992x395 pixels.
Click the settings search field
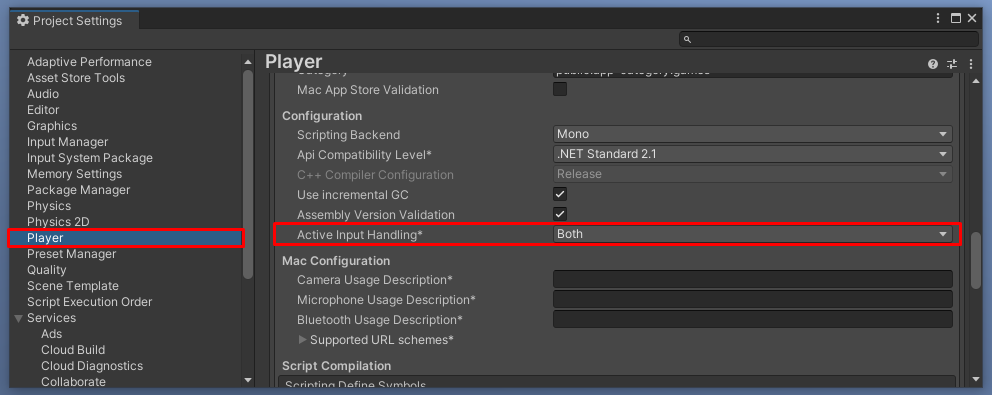pyautogui.click(x=829, y=39)
